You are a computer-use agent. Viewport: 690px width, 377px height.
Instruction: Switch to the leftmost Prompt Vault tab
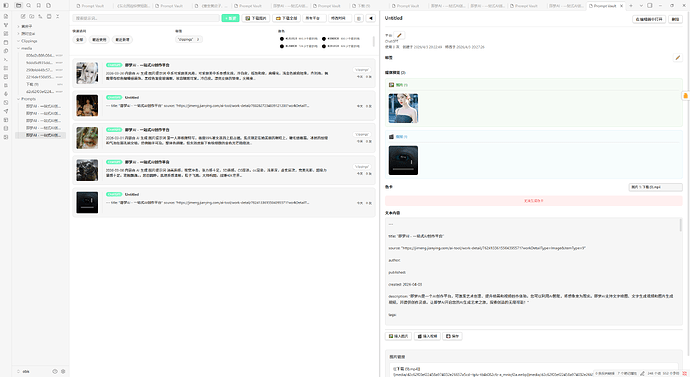[93, 6]
